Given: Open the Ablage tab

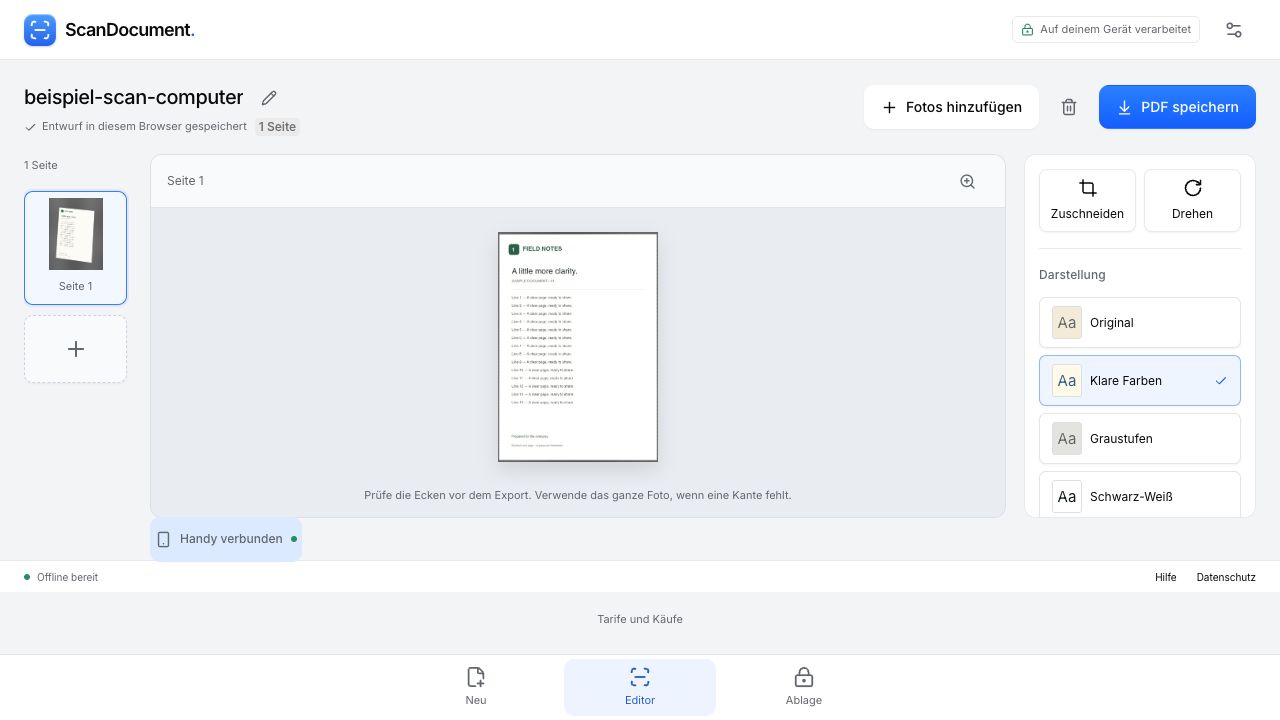Looking at the screenshot, I should tap(804, 687).
